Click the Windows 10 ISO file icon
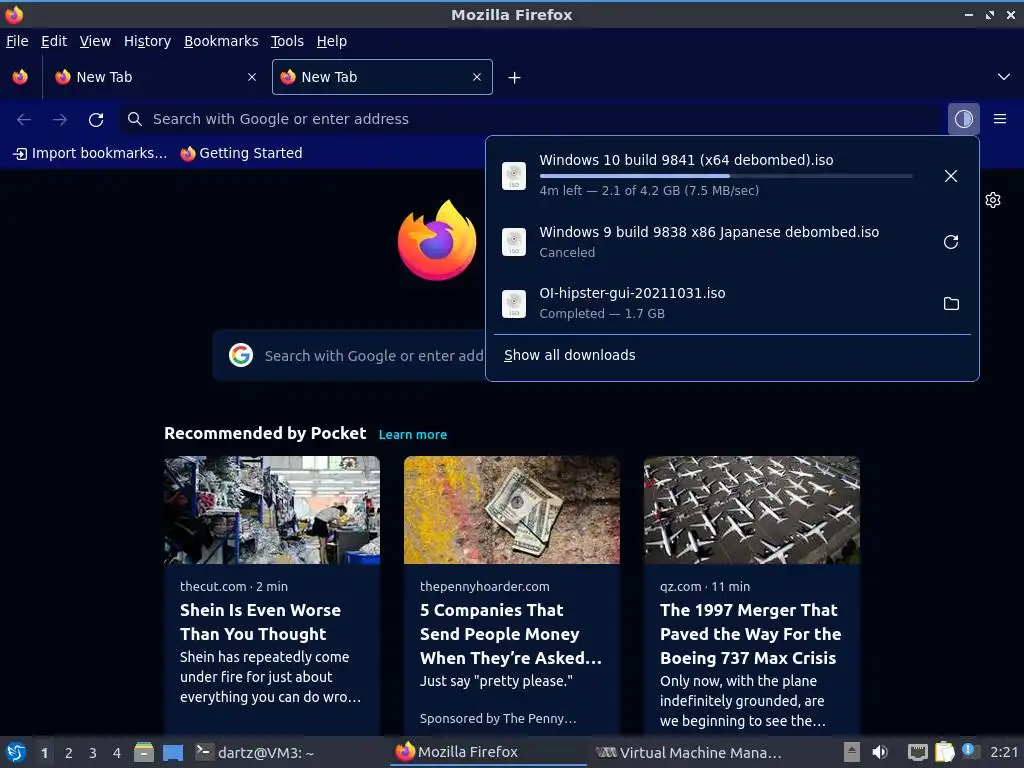1024x768 pixels. point(514,176)
